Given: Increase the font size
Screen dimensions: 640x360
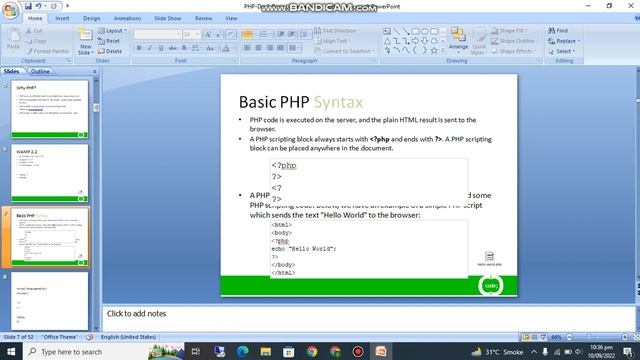Looking at the screenshot, I should coord(208,35).
